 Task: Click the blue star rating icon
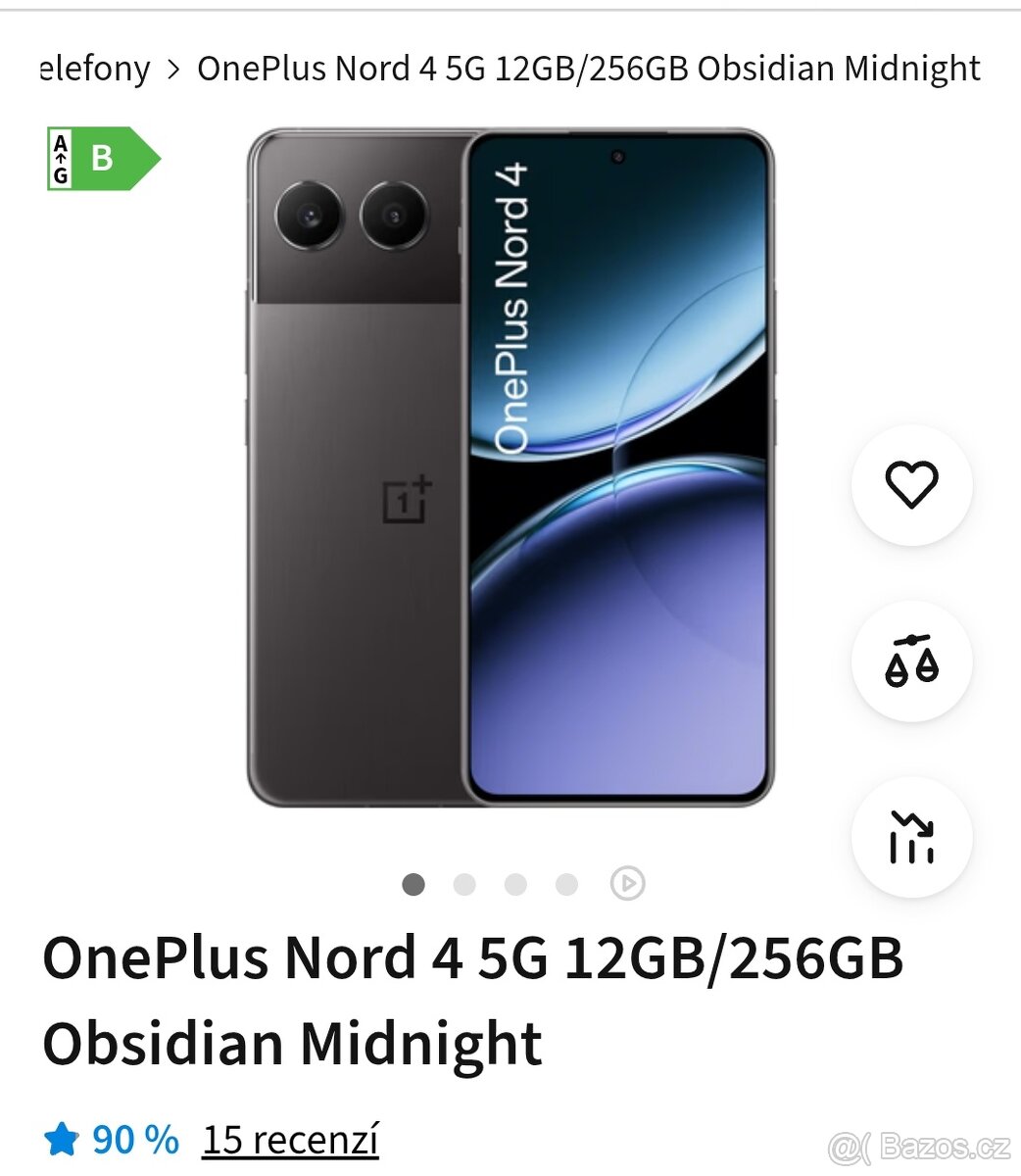[62, 1140]
